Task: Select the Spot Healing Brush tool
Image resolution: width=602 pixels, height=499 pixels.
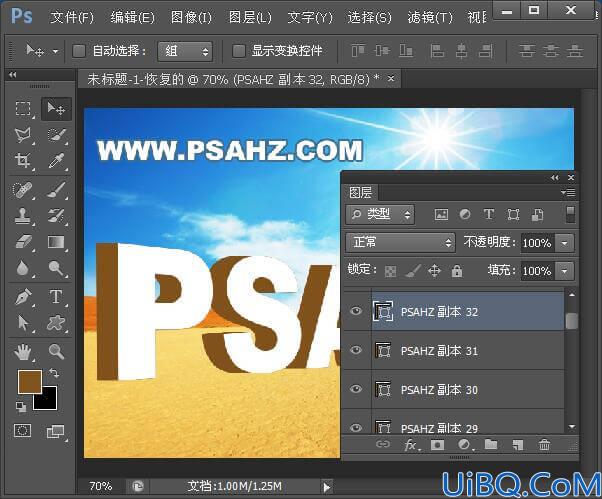Action: tap(23, 190)
